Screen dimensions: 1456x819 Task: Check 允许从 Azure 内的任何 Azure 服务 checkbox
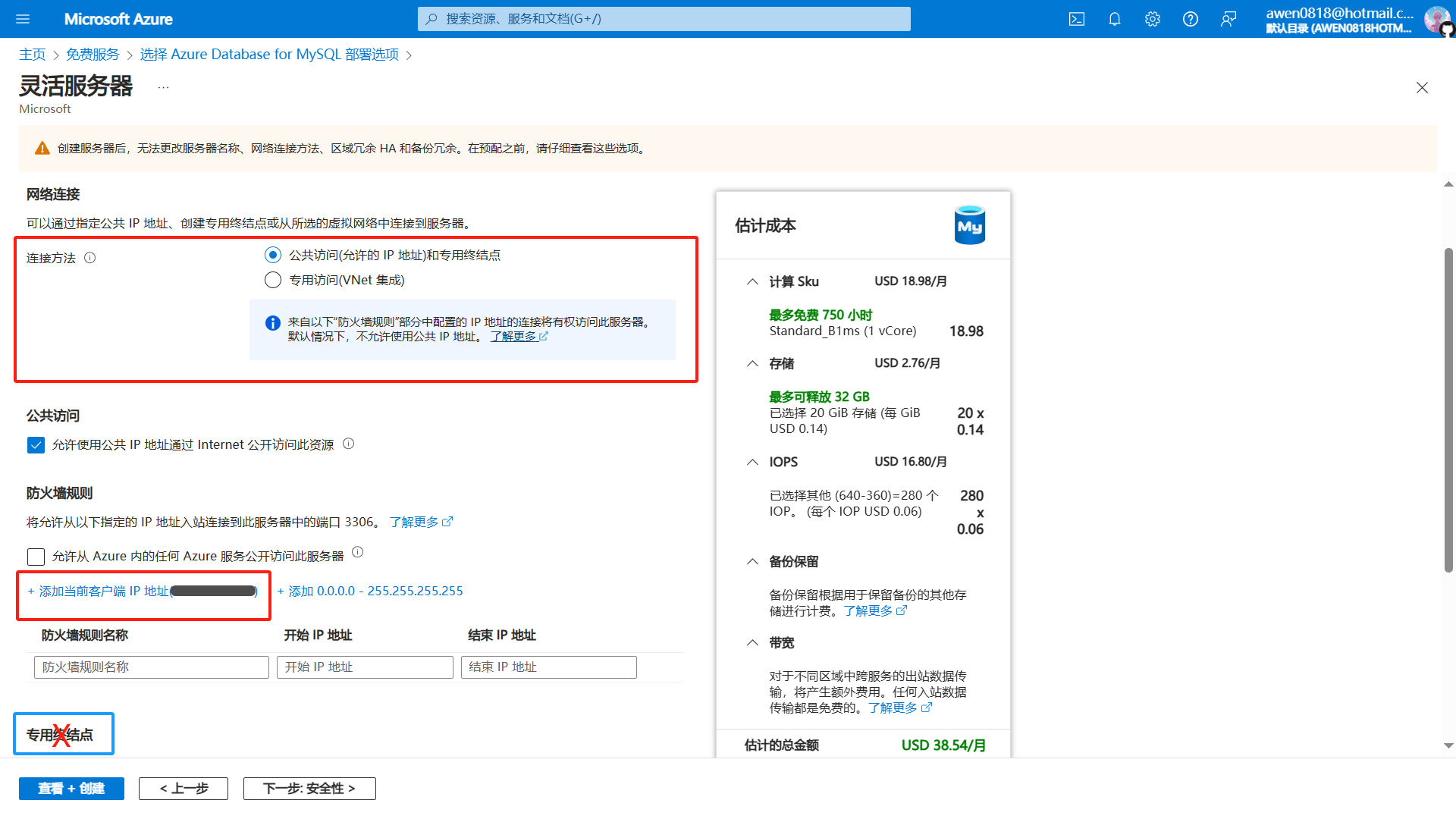(x=36, y=557)
